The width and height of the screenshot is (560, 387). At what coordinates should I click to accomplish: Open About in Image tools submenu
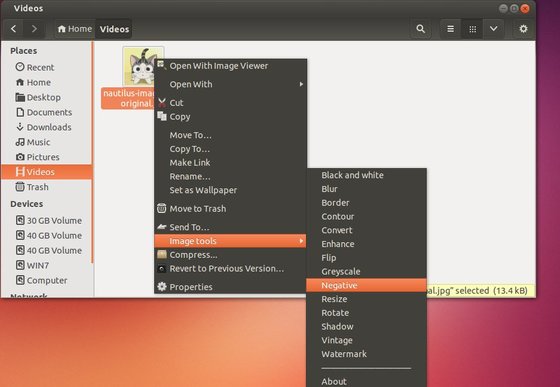click(x=366, y=381)
